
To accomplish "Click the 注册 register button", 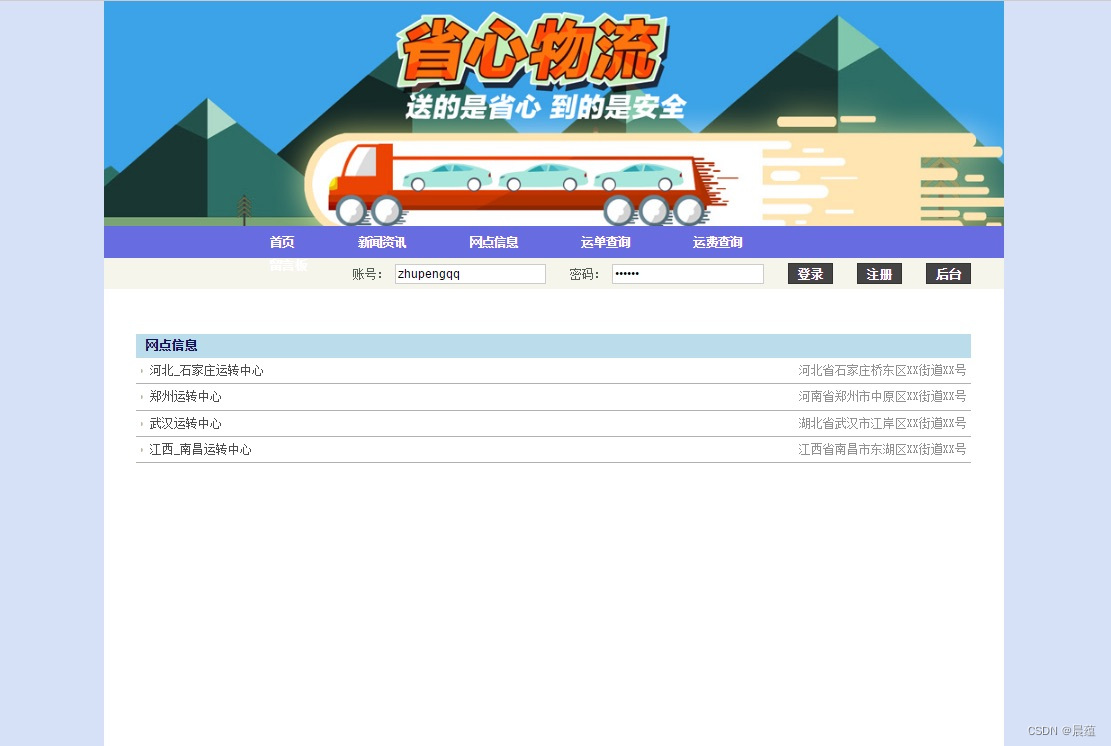I will tap(879, 273).
